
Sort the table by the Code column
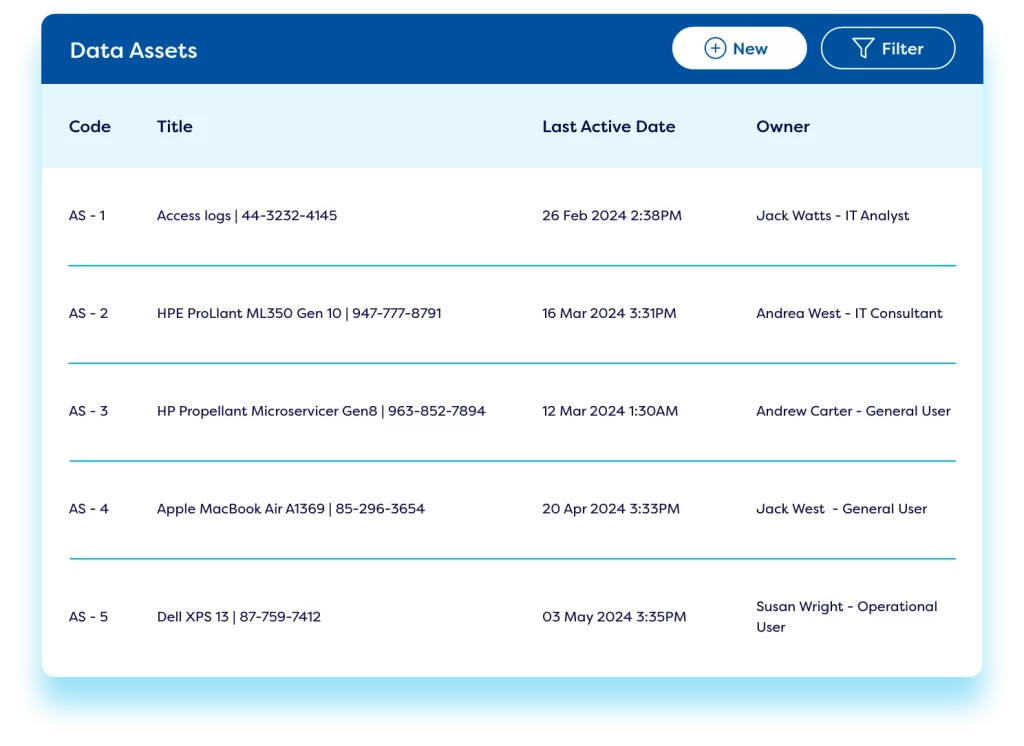coord(90,126)
